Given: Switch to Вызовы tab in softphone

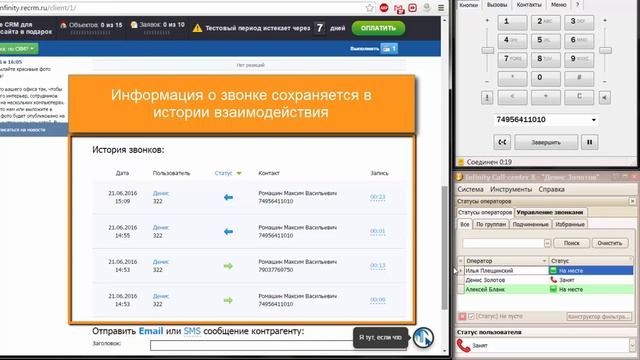Looking at the screenshot, I should tap(497, 5).
